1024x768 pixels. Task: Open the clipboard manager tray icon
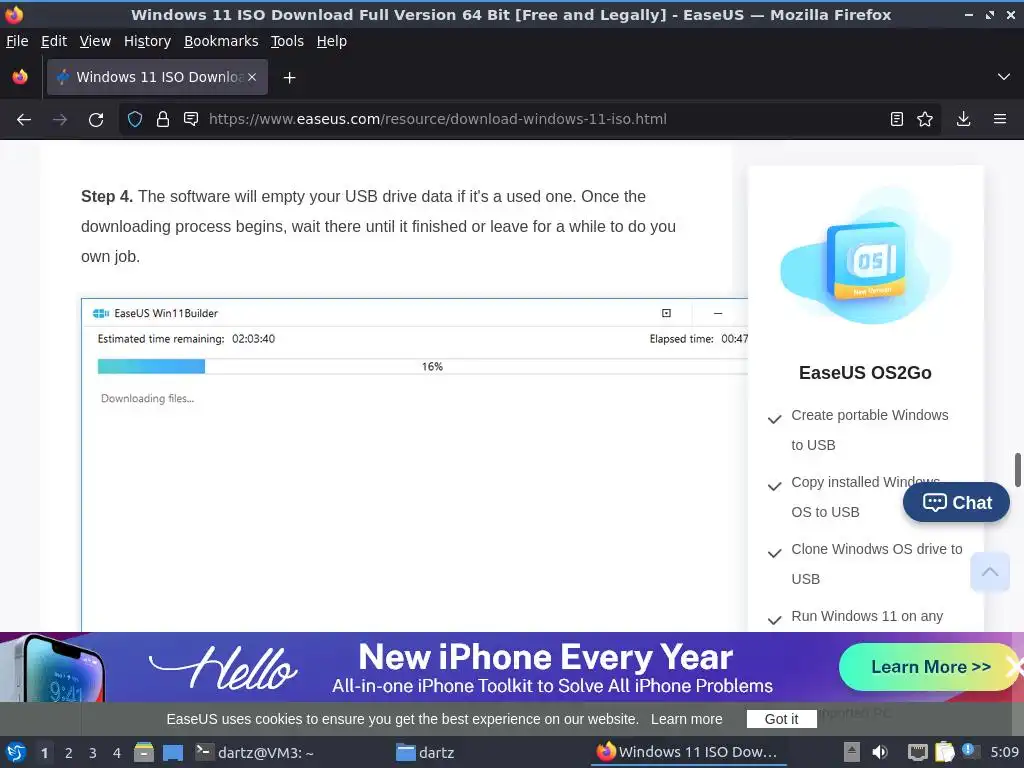coord(944,752)
